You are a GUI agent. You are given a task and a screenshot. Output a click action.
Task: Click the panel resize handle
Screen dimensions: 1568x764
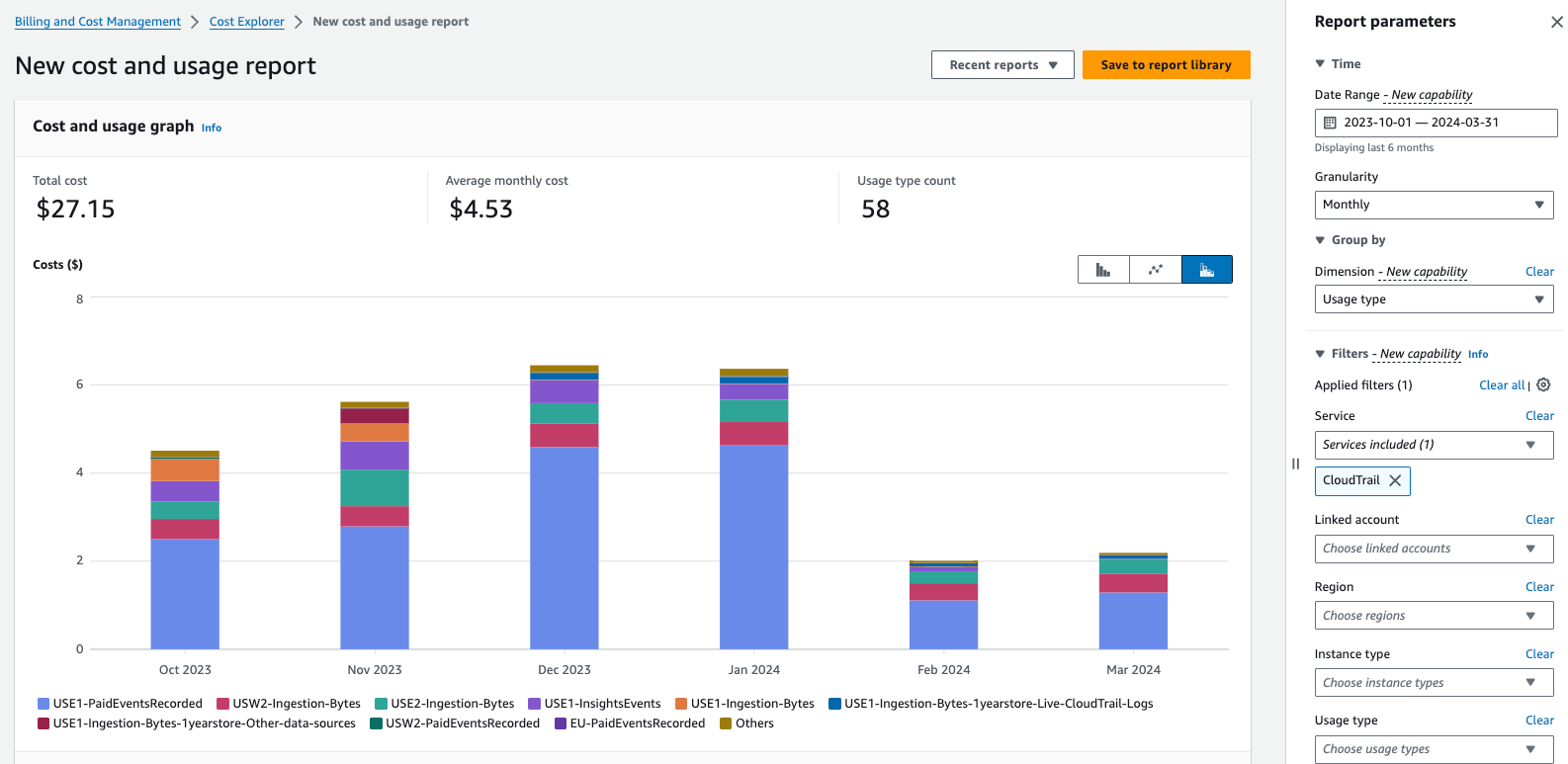[x=1295, y=464]
